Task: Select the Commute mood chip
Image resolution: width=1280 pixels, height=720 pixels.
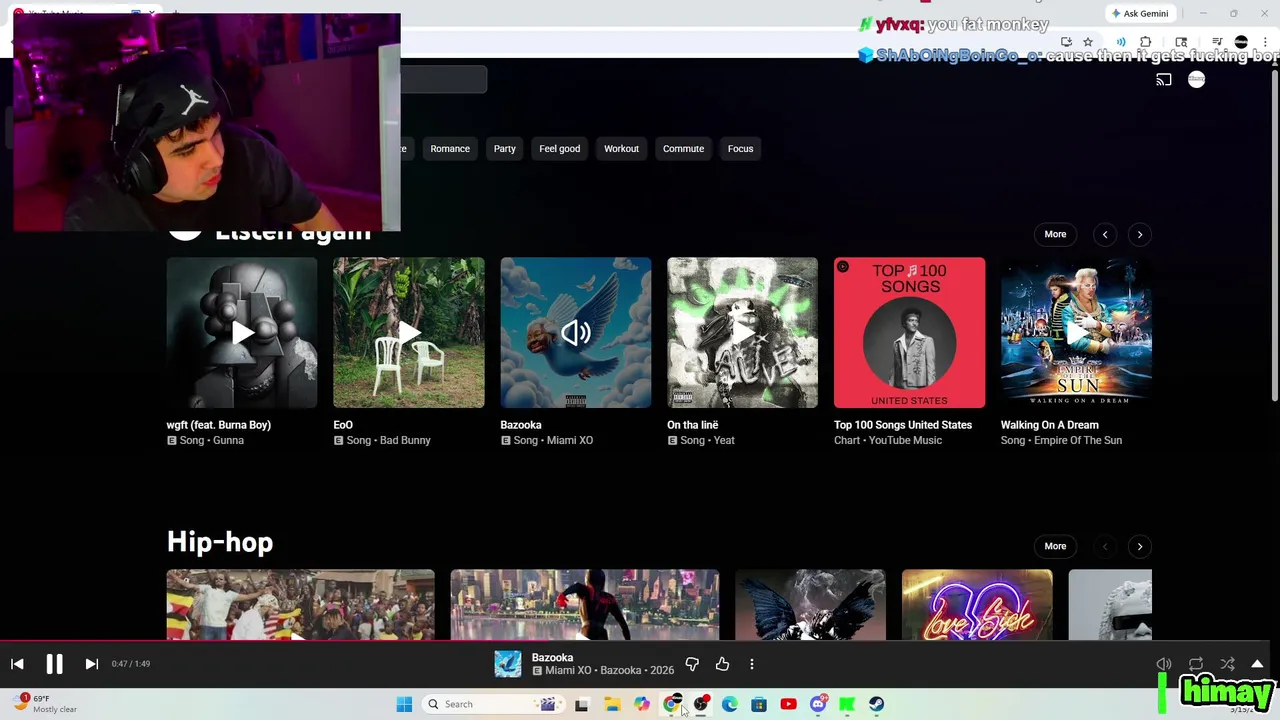Action: pyautogui.click(x=683, y=149)
